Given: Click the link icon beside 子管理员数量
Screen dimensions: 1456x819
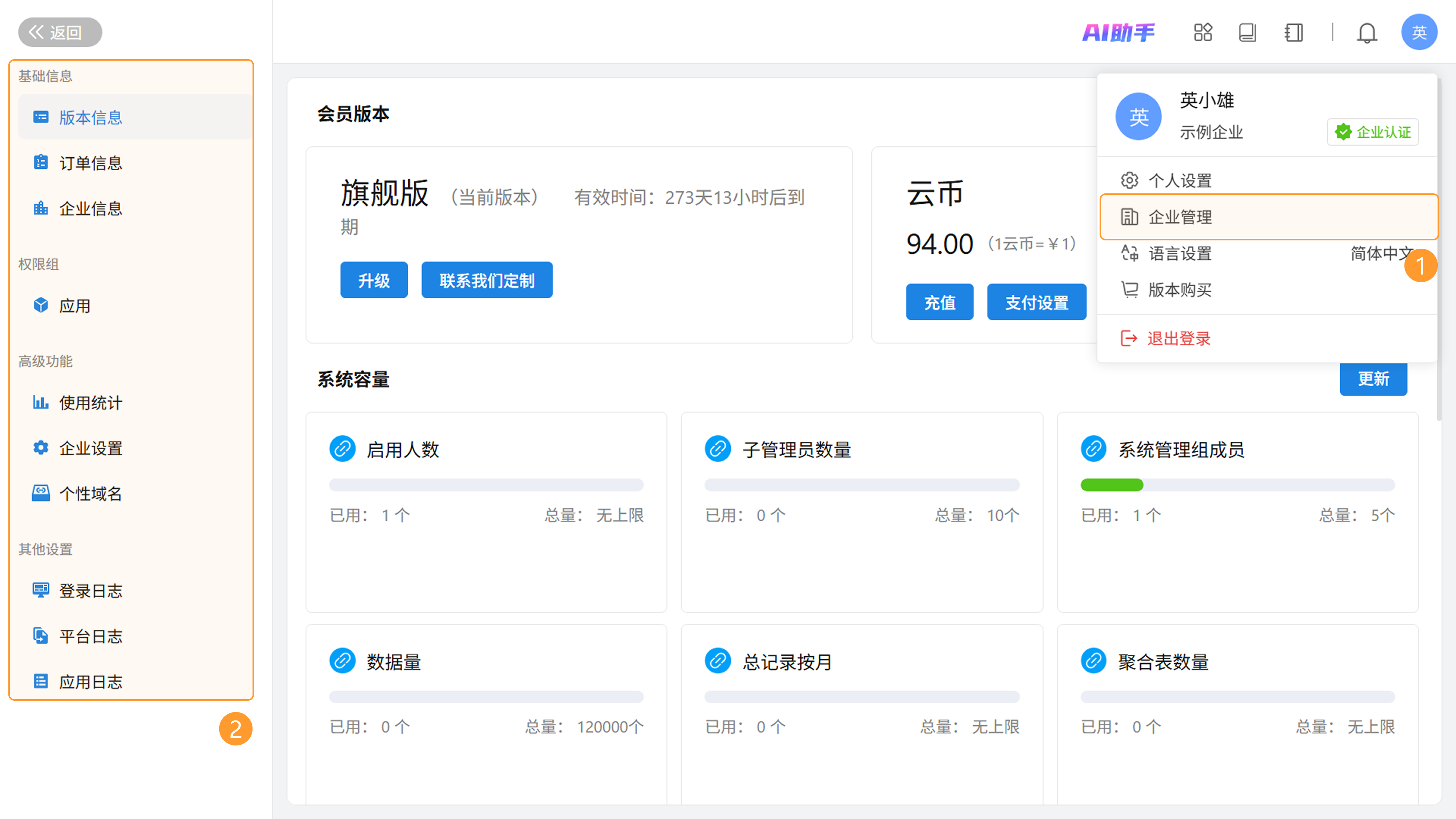Looking at the screenshot, I should pyautogui.click(x=717, y=449).
